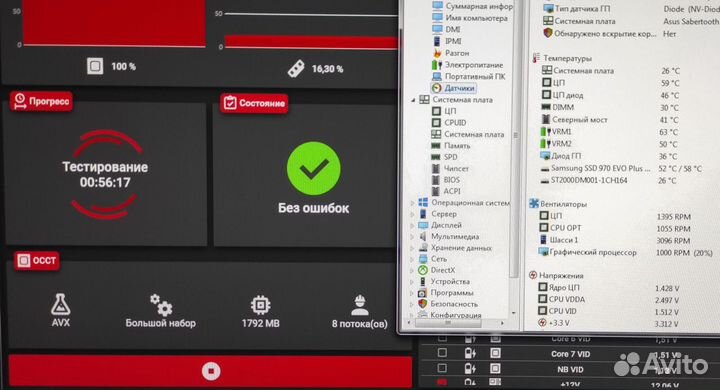The image size is (720, 390).
Task: Open the Разгон flame icon
Action: point(437,53)
